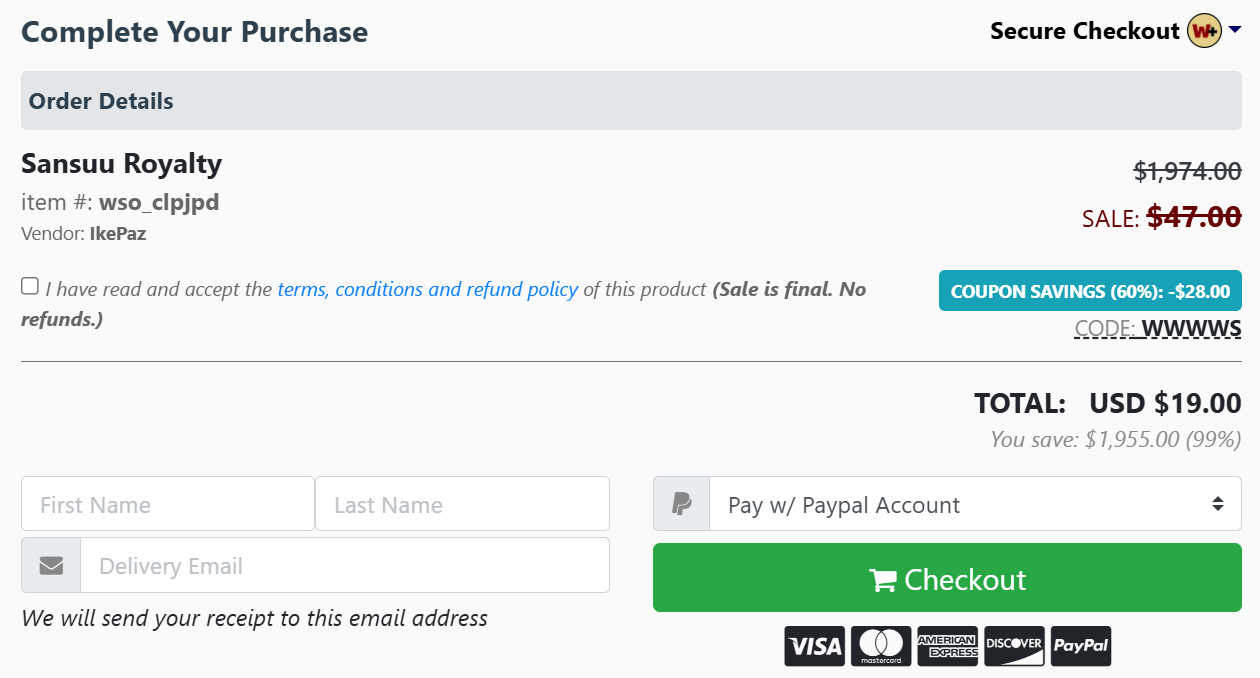
Task: Click the W+ logo badge icon
Action: 1204,31
